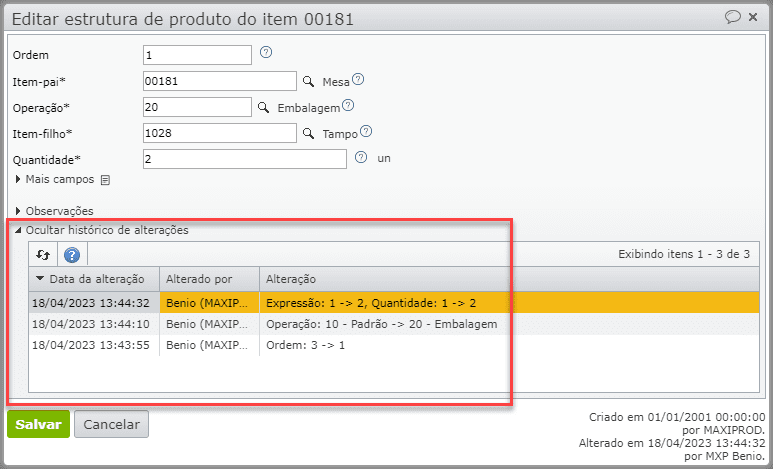Expand the Observações section

[x=58, y=211]
